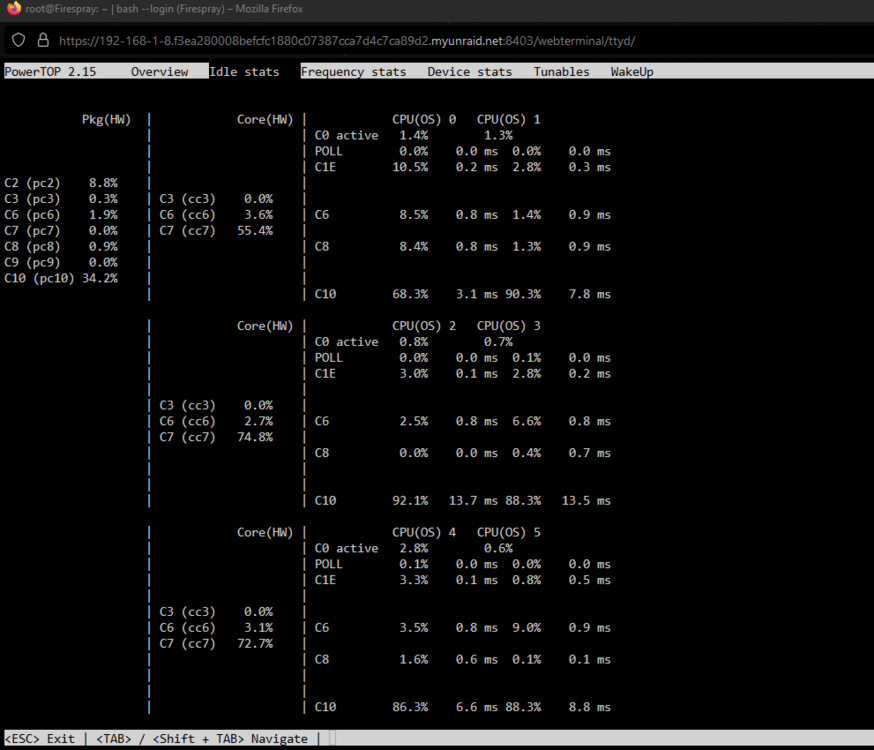Open the WakeUp tab

(632, 71)
